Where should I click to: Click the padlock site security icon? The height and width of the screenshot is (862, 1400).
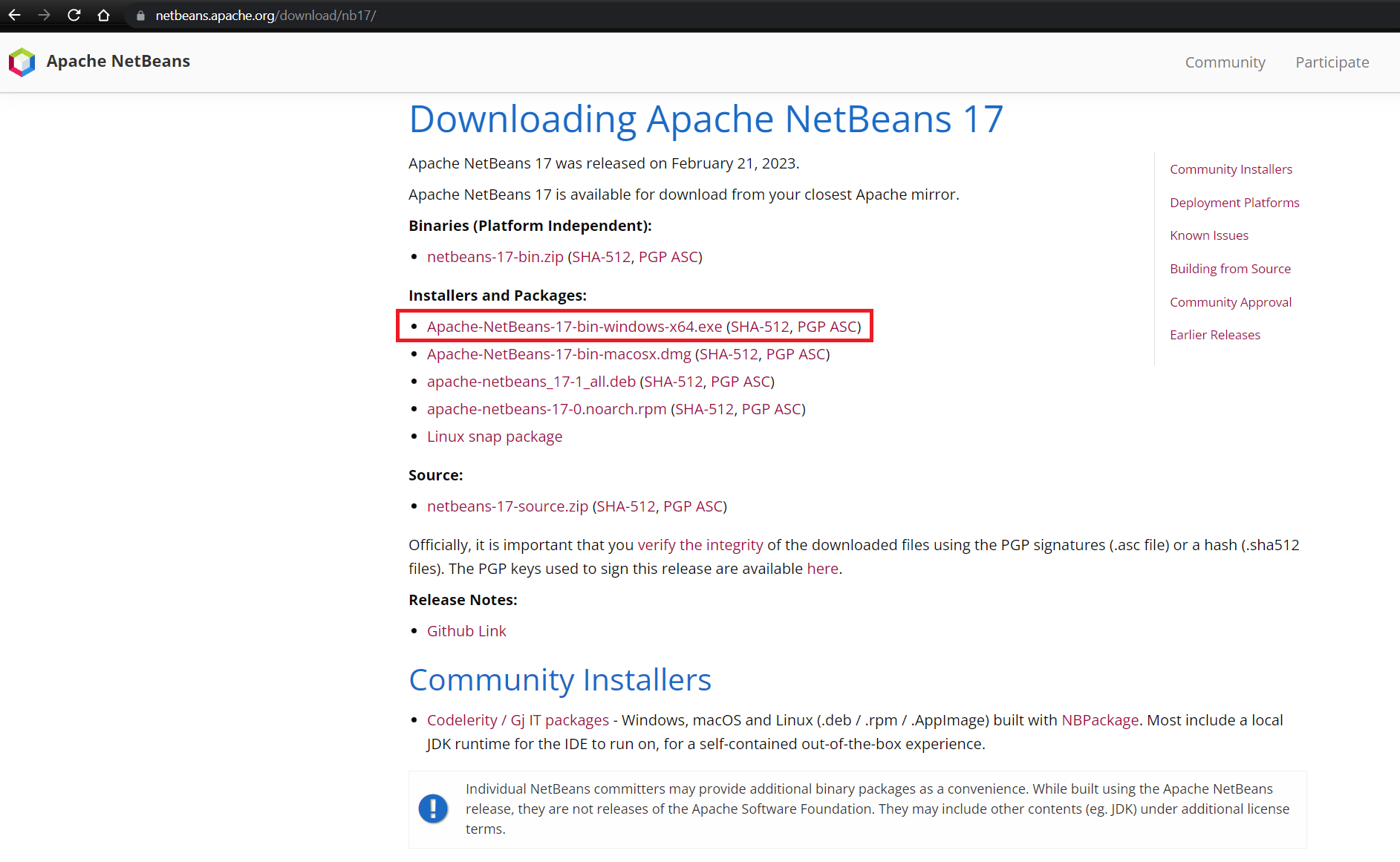click(x=140, y=16)
